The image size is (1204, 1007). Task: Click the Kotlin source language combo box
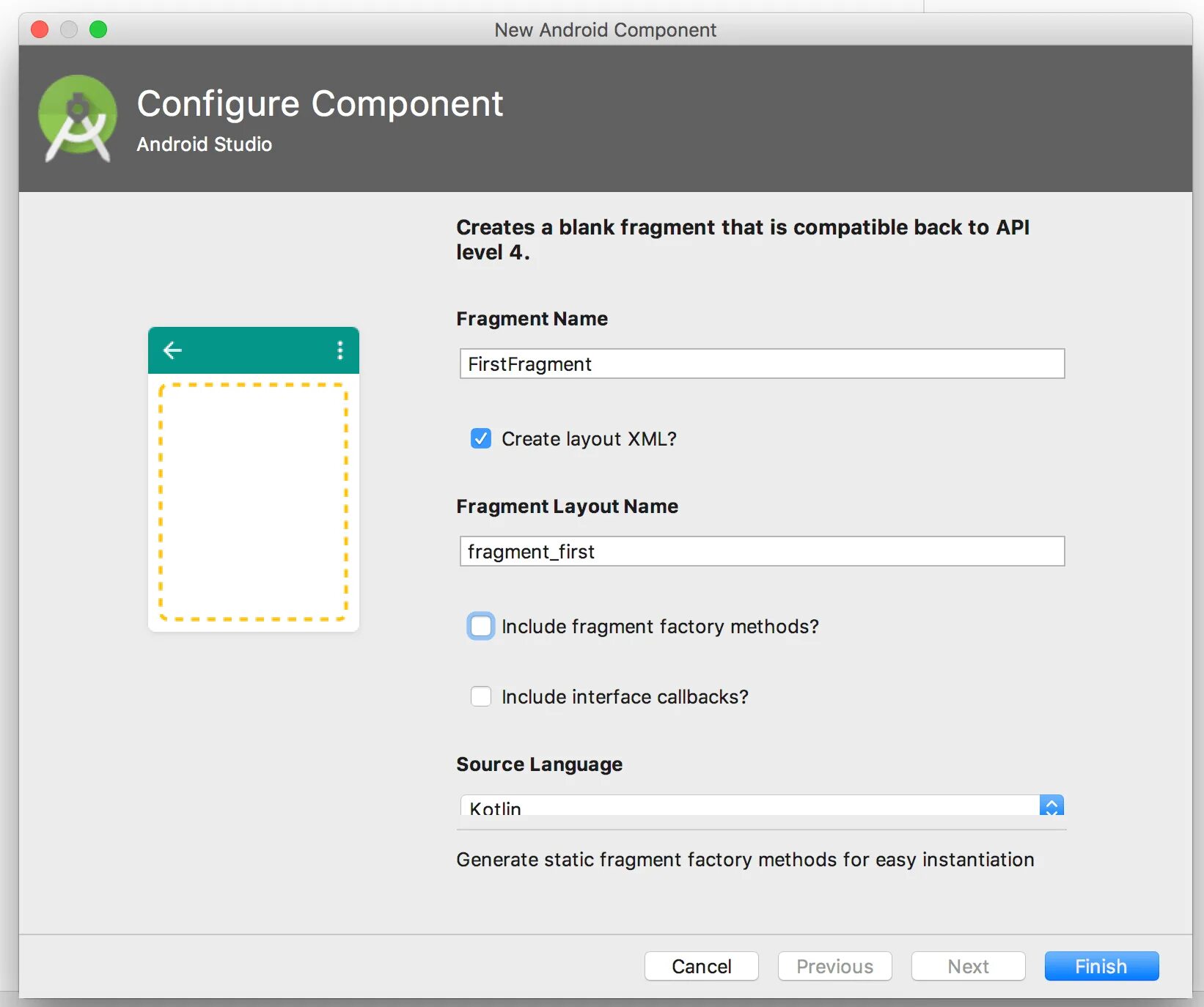tap(748, 807)
